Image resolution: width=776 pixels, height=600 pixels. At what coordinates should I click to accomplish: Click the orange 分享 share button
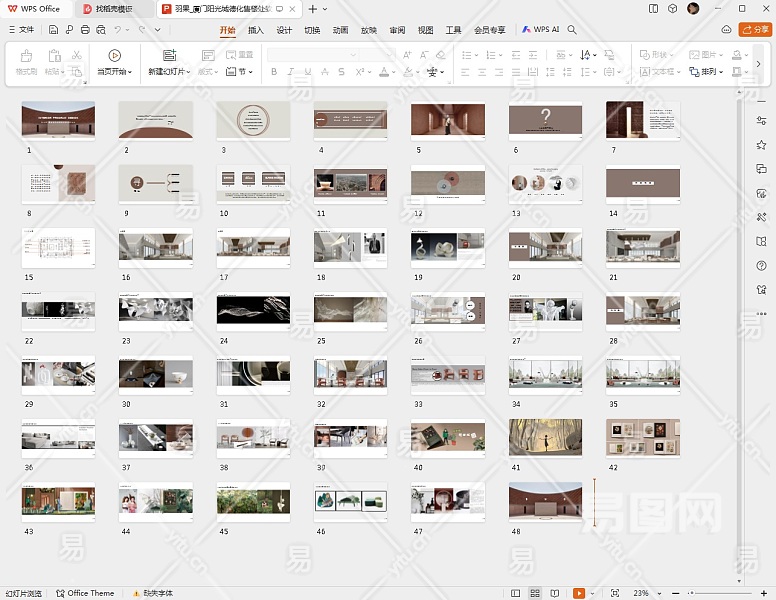(754, 30)
